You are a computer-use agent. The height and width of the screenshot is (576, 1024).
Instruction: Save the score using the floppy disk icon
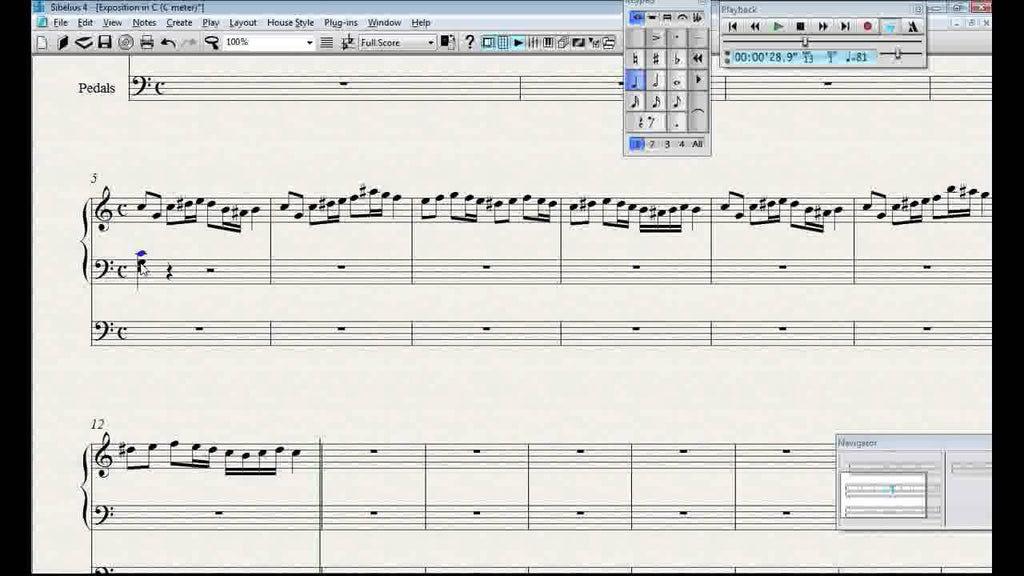[104, 42]
